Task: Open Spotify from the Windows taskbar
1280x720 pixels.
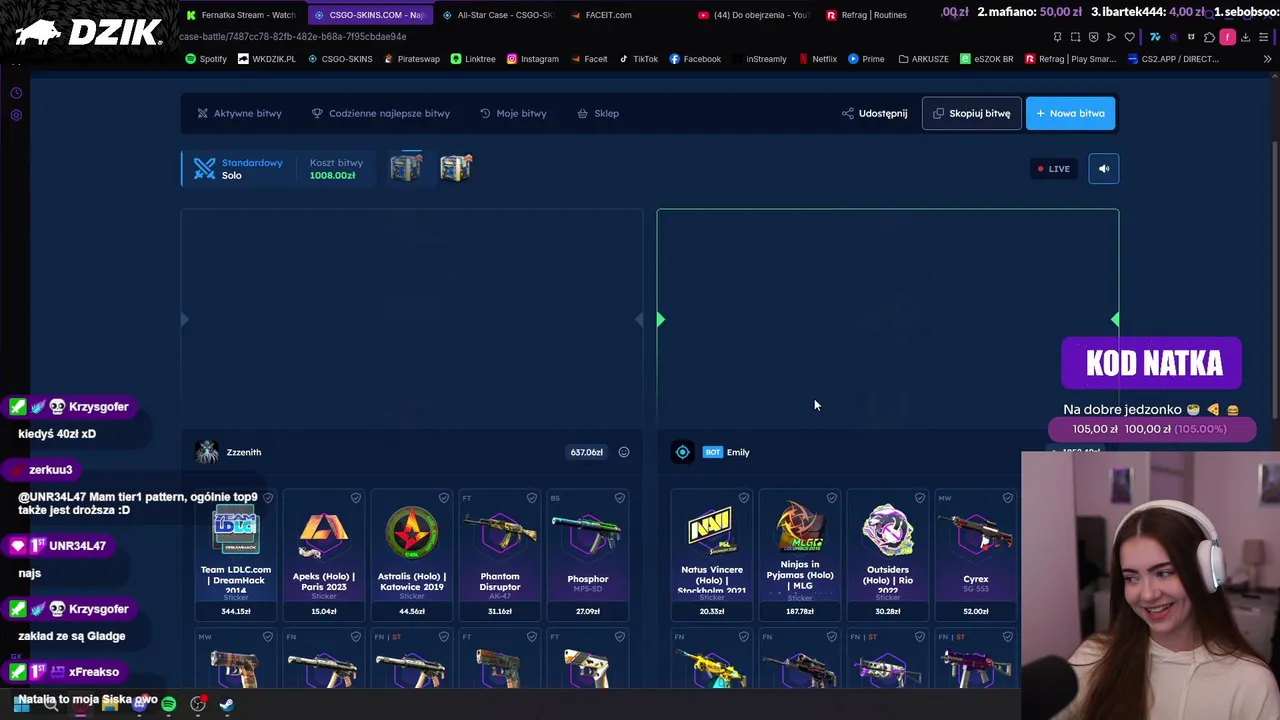Action: [168, 705]
